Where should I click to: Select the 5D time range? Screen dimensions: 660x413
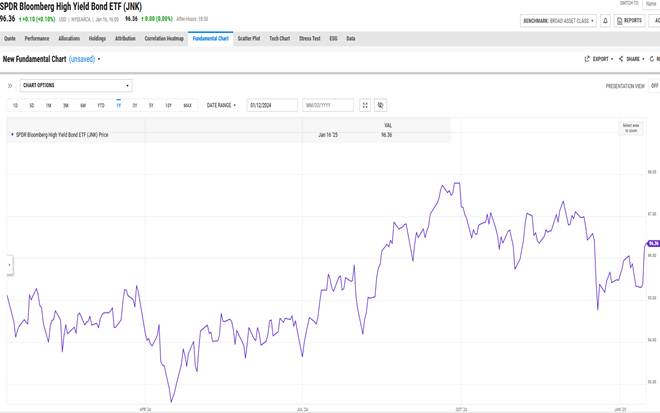pos(32,105)
